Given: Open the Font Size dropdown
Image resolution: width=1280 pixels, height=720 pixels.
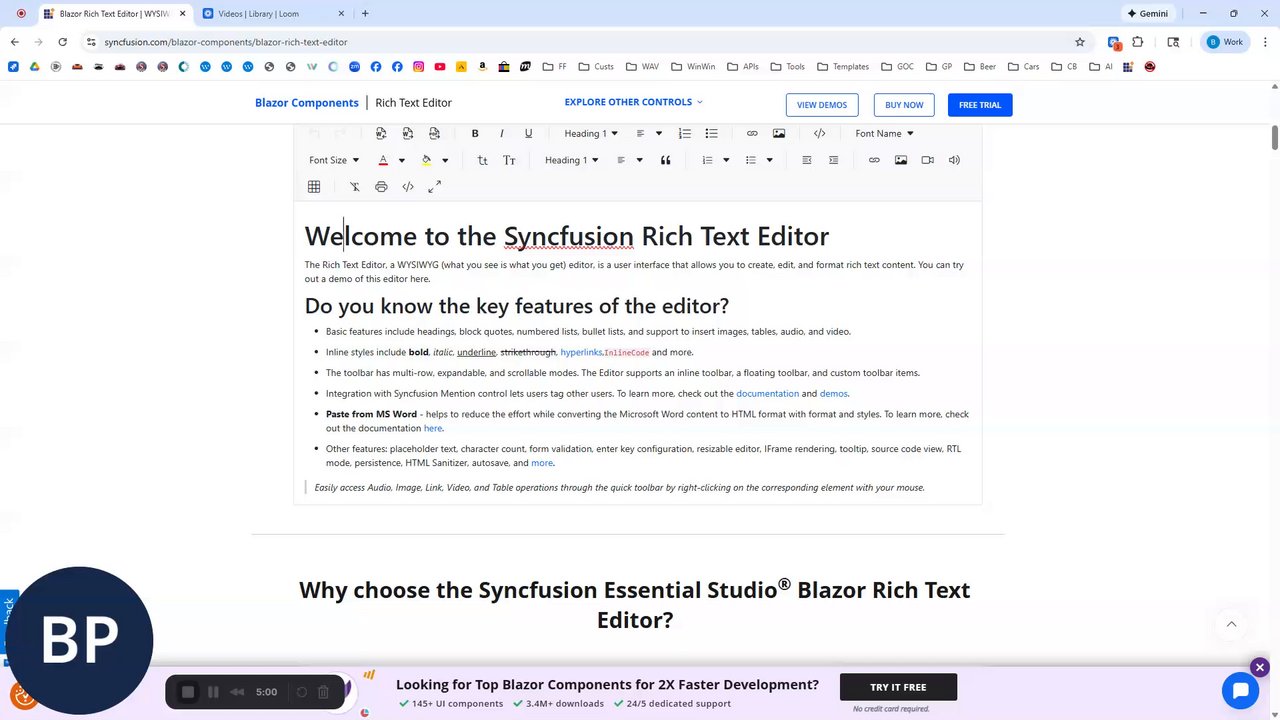Looking at the screenshot, I should (333, 160).
